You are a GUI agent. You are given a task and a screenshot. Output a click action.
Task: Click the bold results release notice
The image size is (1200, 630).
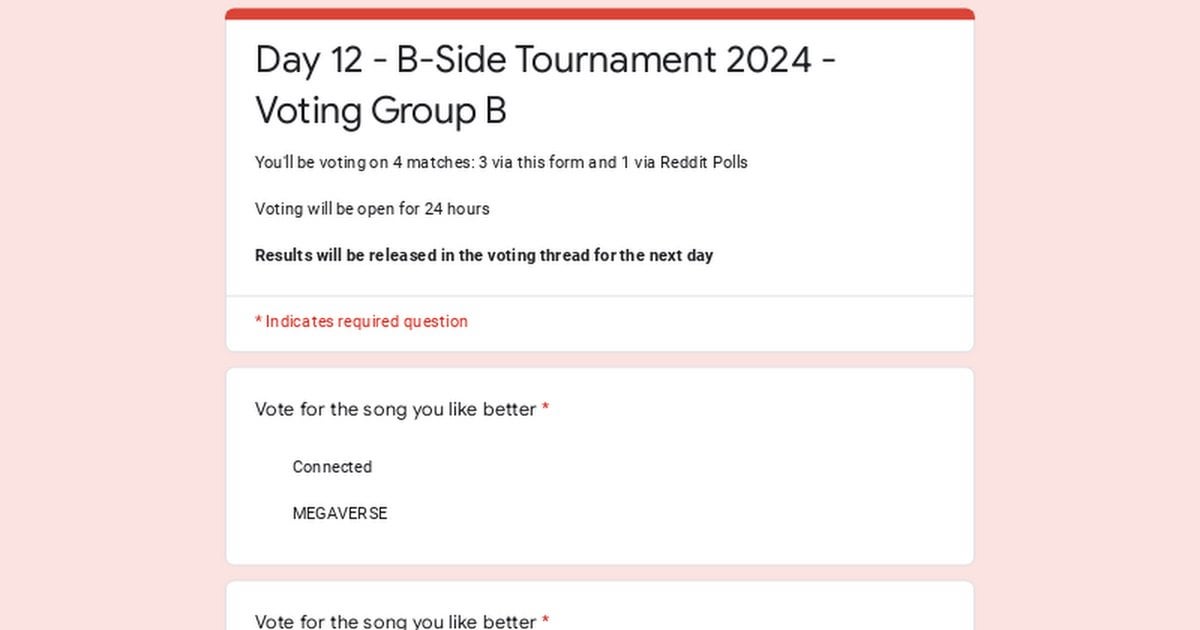[x=484, y=255]
